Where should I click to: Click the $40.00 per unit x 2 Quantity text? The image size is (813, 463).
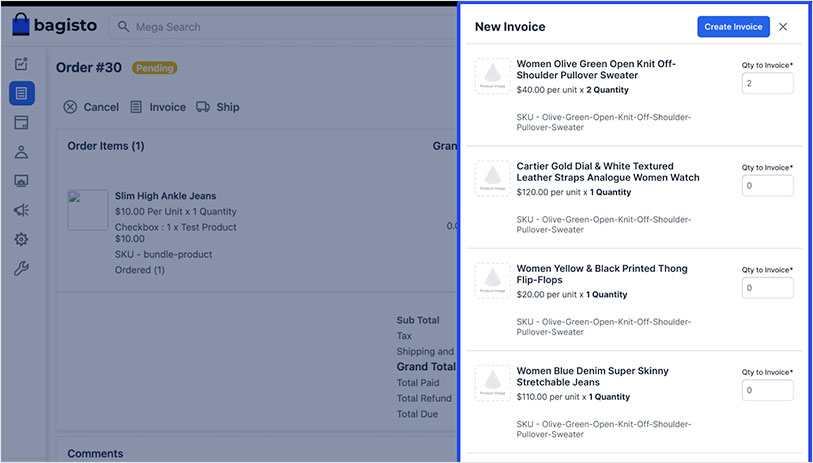tap(572, 90)
